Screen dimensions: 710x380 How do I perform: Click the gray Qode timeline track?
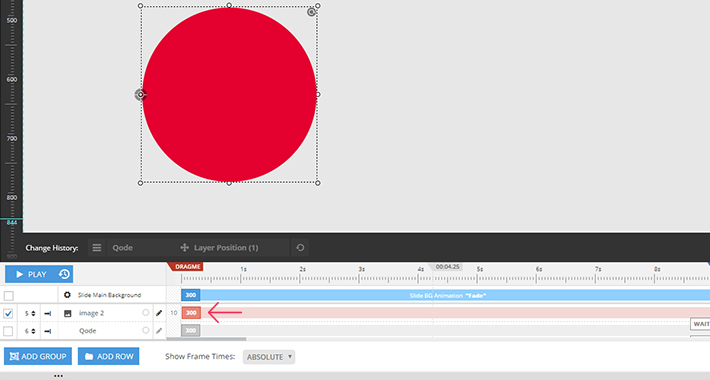[x=445, y=331]
